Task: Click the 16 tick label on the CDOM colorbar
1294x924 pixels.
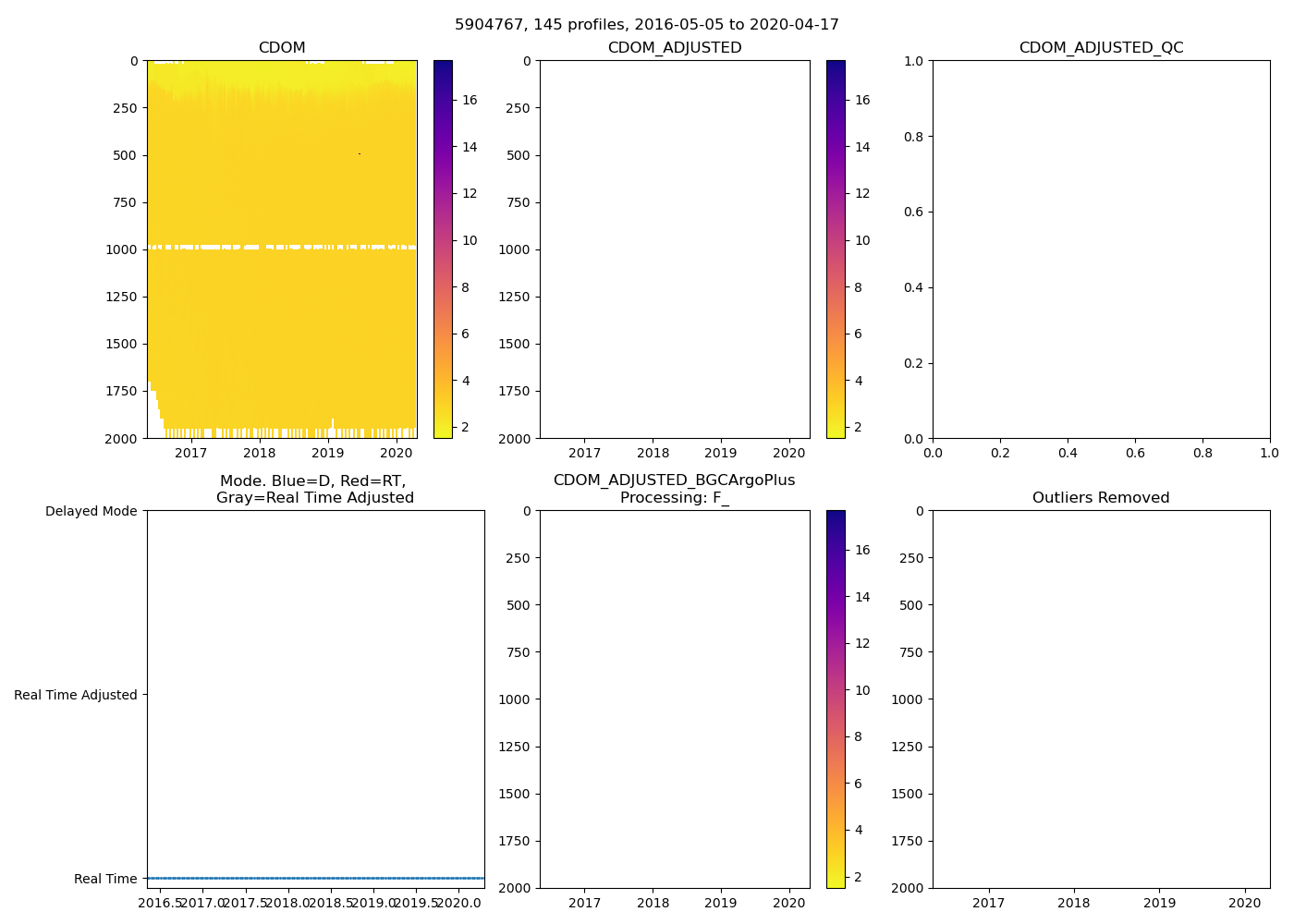Action: [470, 100]
